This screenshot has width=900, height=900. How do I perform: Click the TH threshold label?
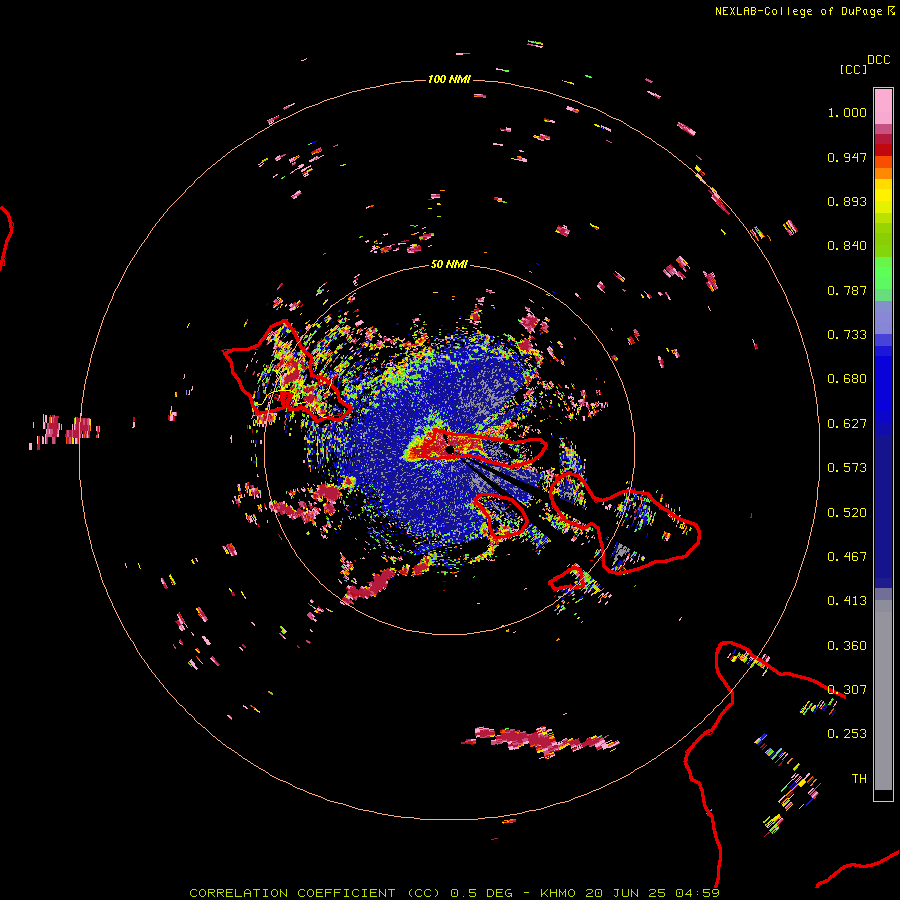[x=859, y=779]
